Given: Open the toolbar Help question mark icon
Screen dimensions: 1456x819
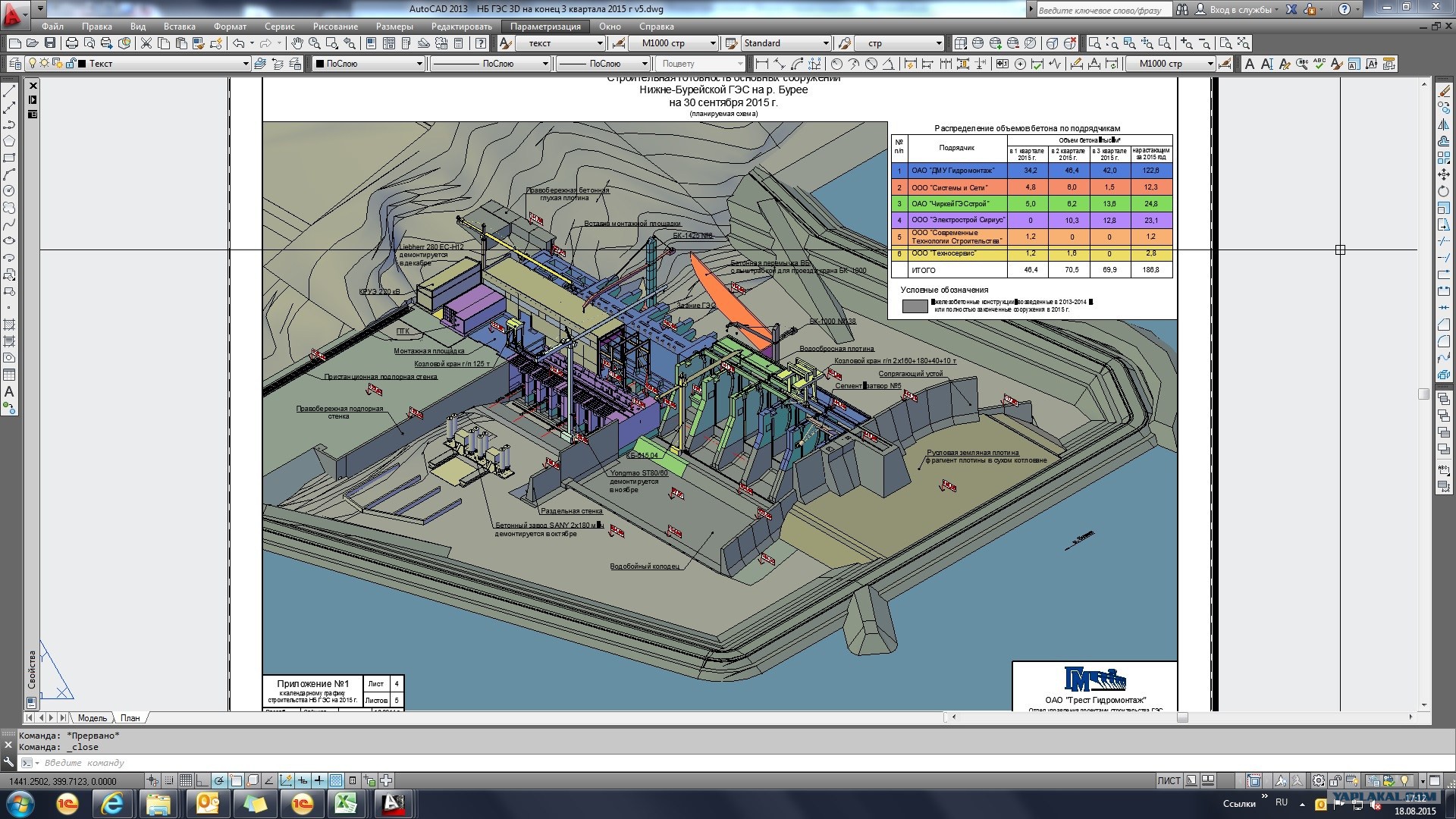Looking at the screenshot, I should click(x=481, y=43).
